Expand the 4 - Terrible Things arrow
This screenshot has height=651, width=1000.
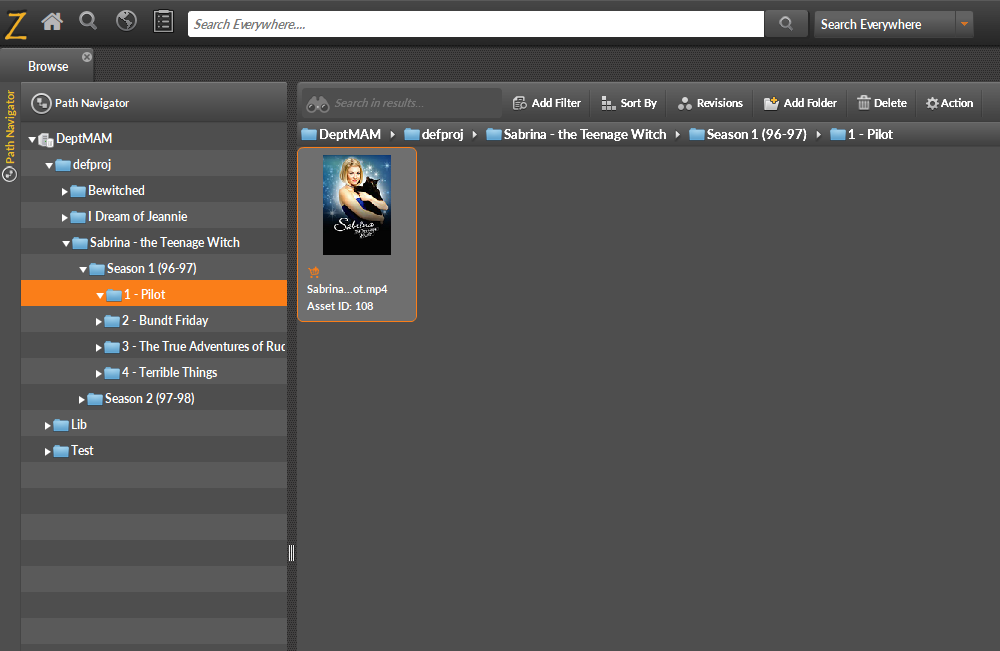point(99,374)
